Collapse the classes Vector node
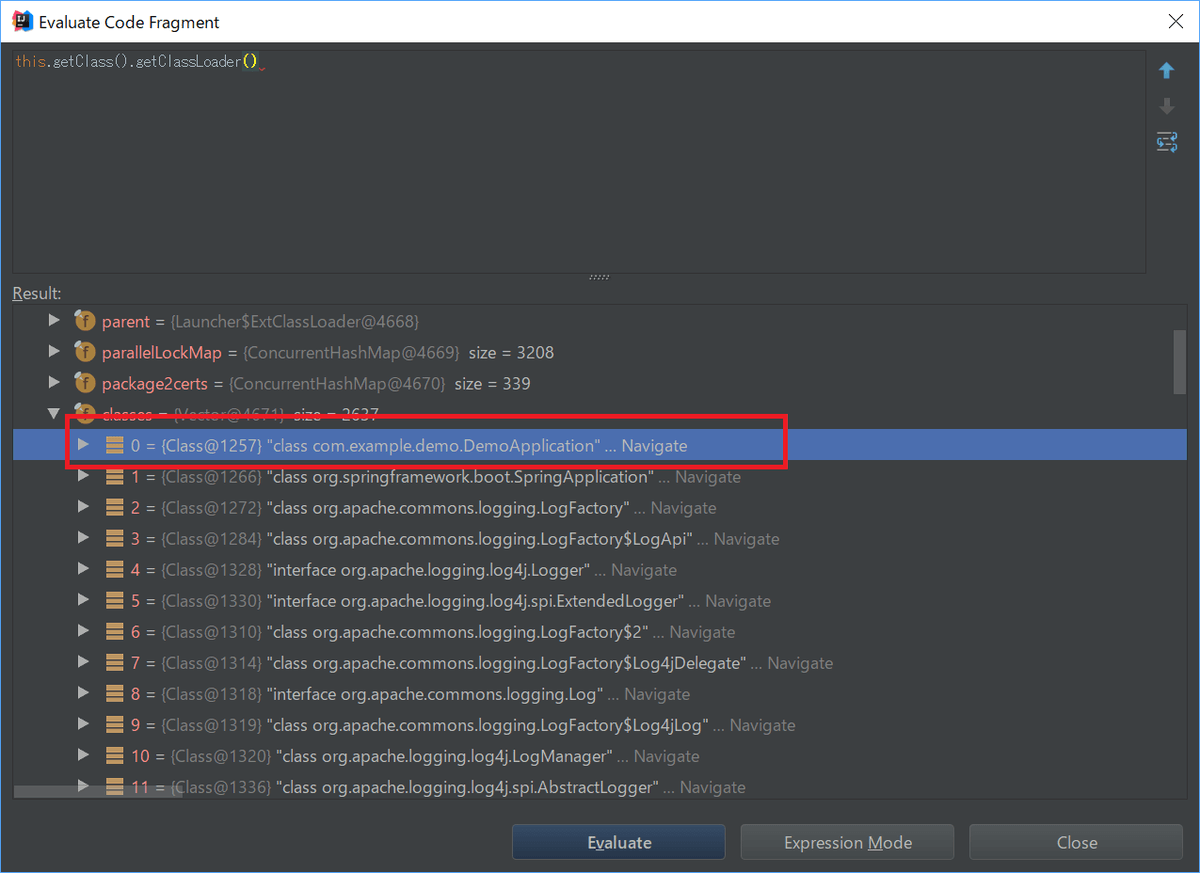This screenshot has width=1200, height=873. point(54,414)
